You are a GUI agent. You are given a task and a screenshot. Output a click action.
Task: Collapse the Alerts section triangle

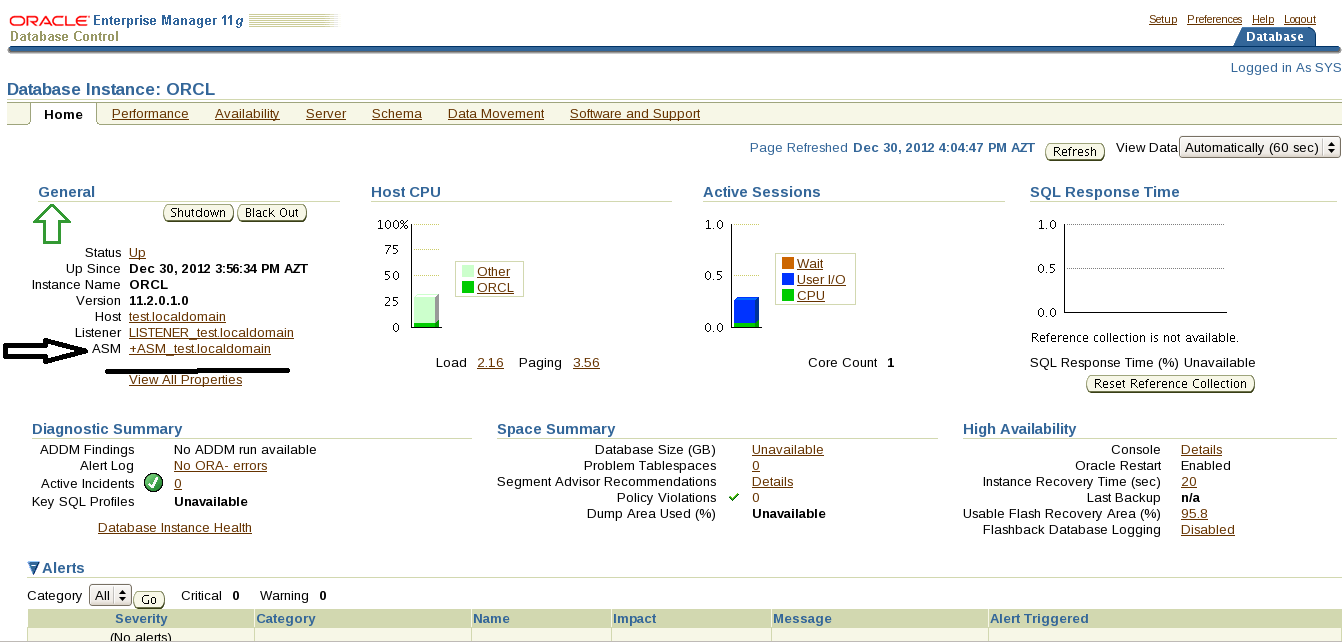click(34, 568)
